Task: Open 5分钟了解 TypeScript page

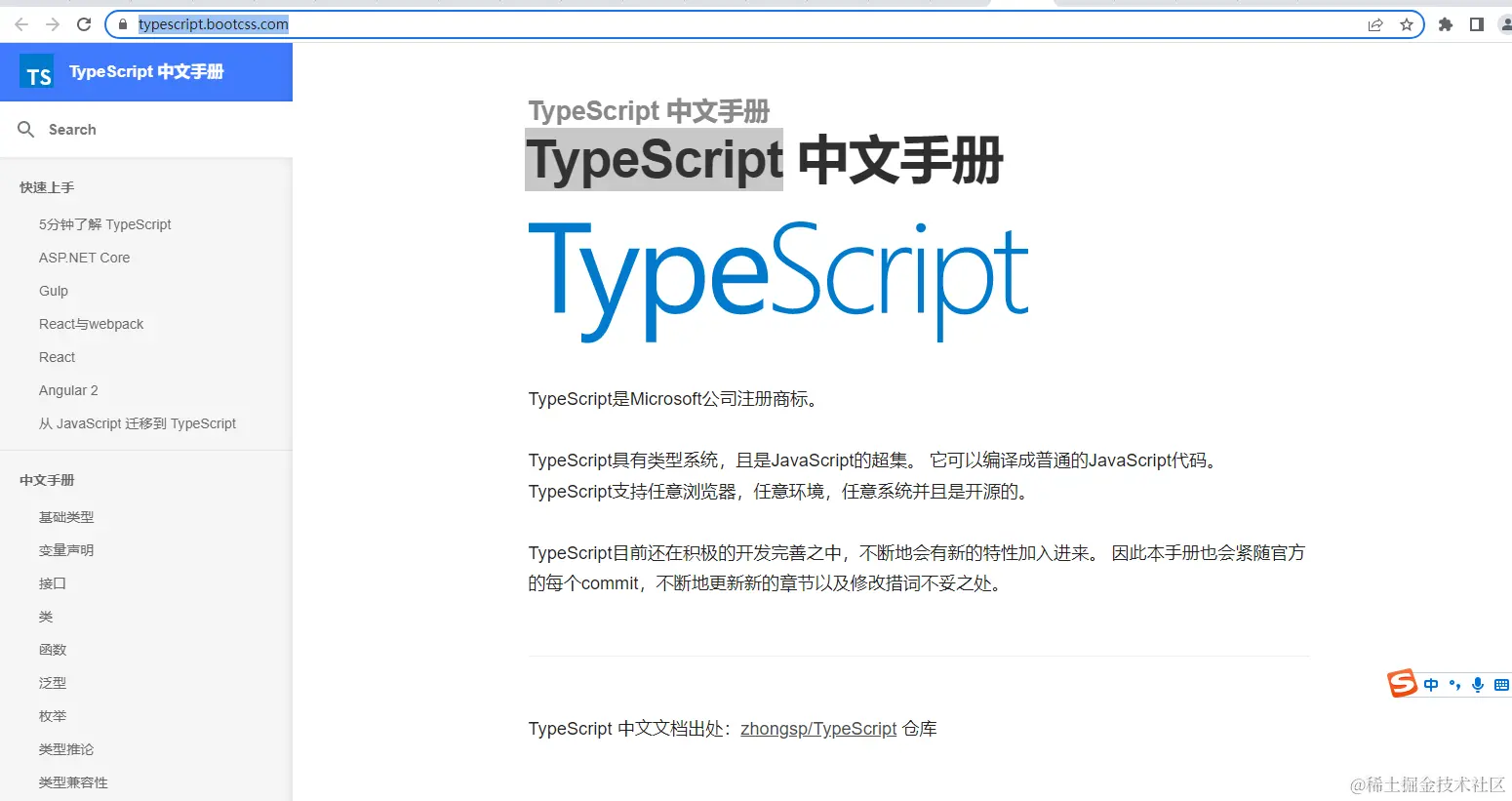Action: pyautogui.click(x=105, y=224)
